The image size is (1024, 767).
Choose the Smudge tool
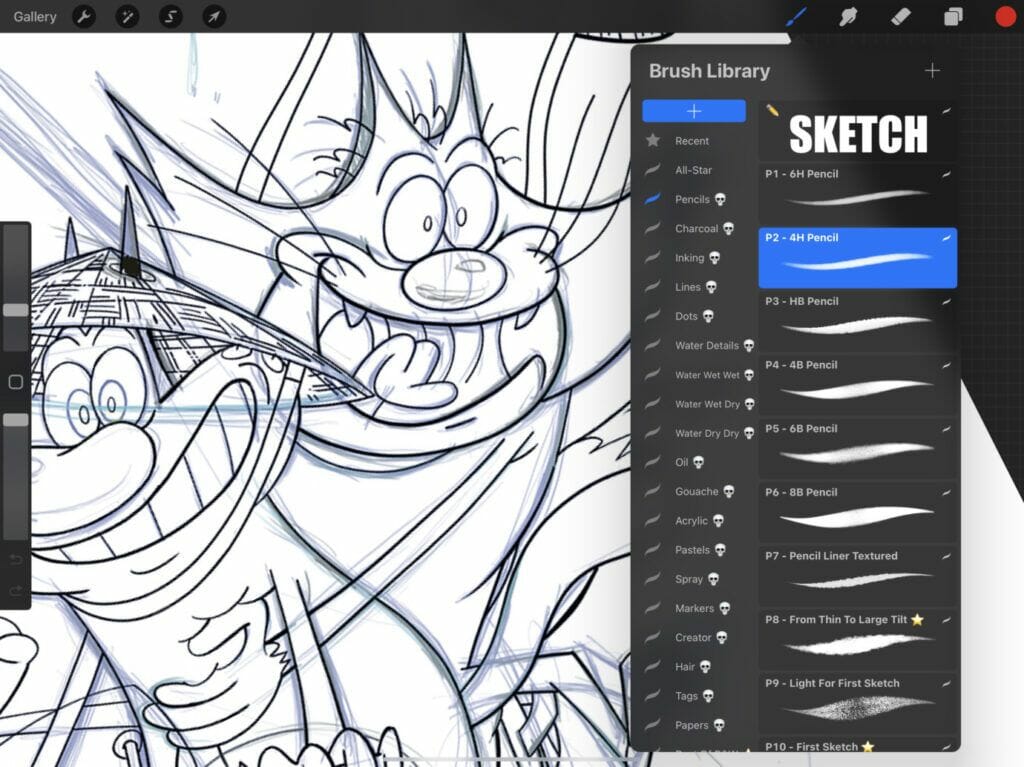[848, 16]
